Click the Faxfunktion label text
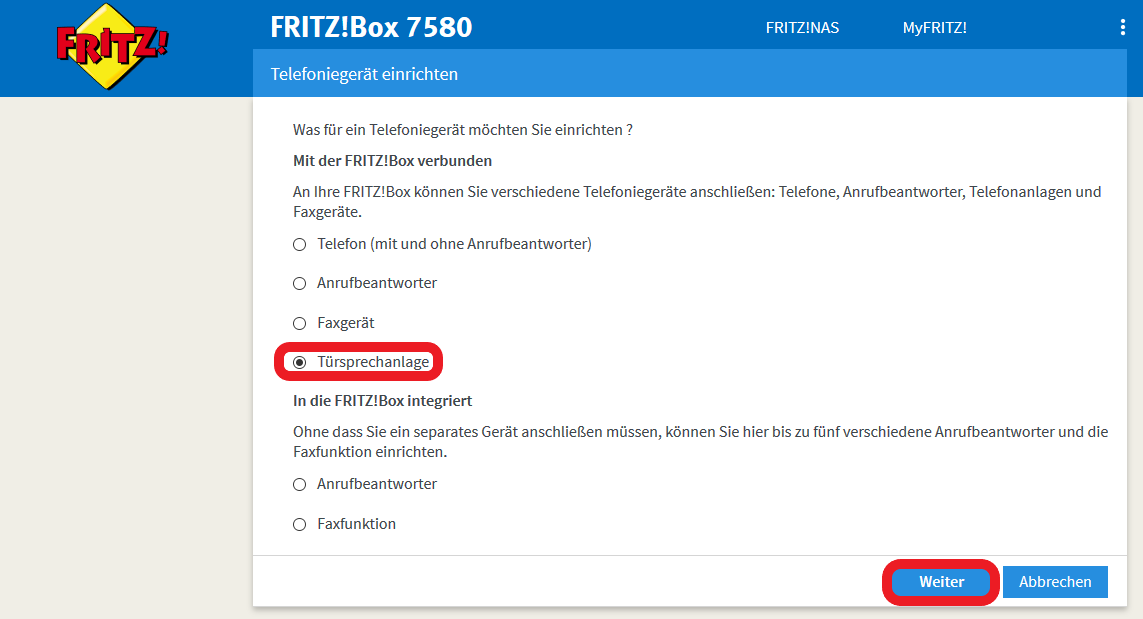The height and width of the screenshot is (619, 1143). [x=356, y=524]
